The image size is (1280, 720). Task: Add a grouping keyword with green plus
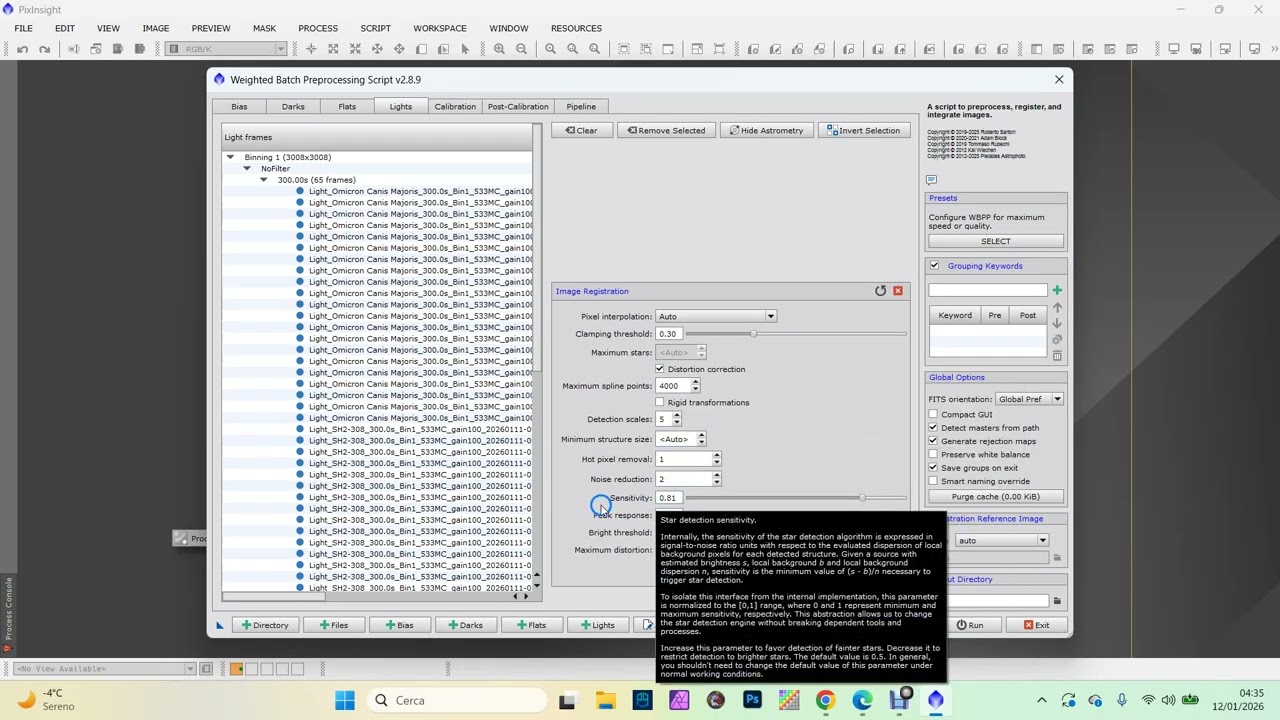point(1057,290)
